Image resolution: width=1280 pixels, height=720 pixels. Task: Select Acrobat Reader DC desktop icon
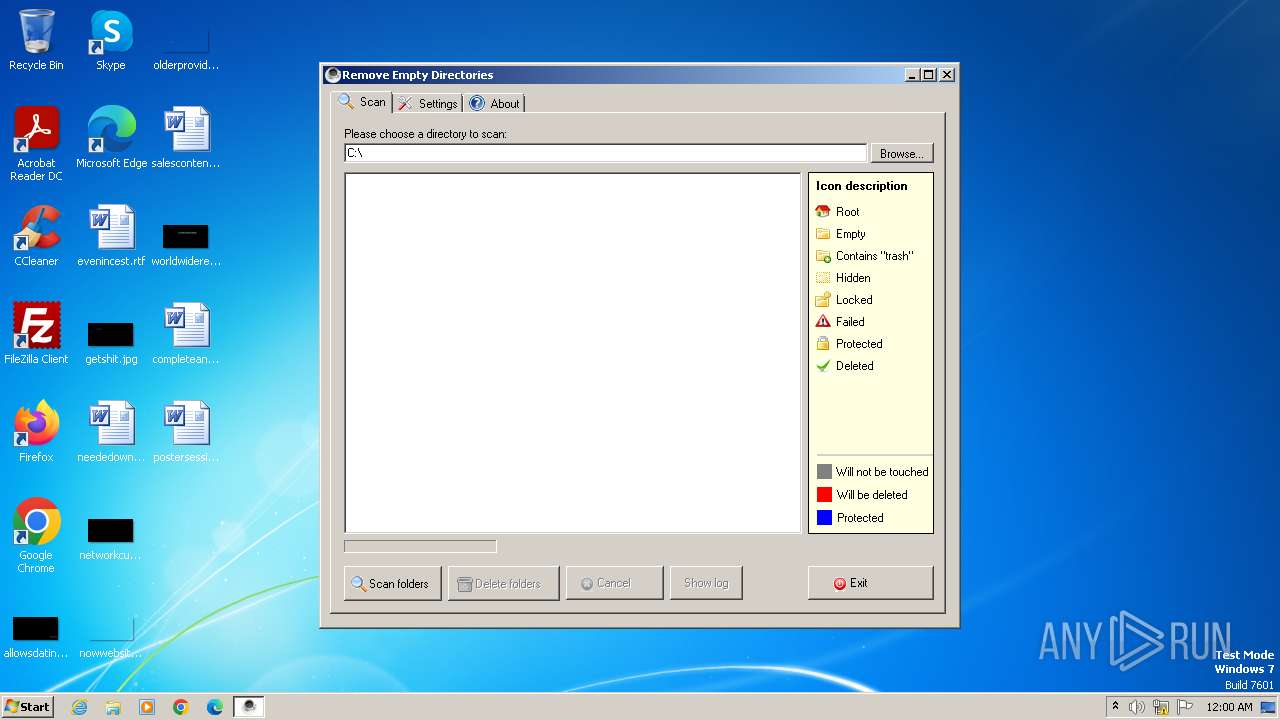(36, 143)
